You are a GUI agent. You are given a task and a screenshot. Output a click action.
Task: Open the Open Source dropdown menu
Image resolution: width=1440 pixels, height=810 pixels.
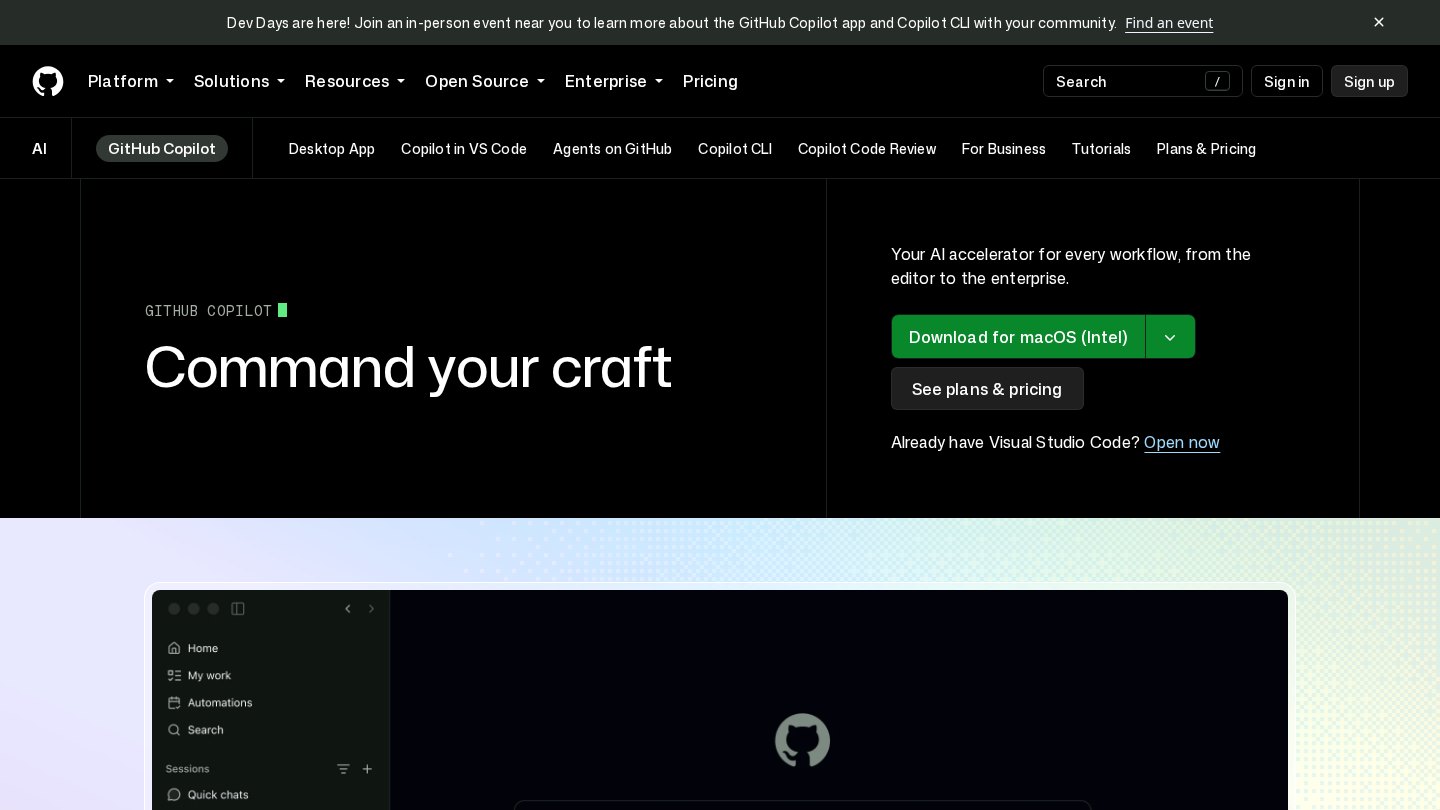(x=485, y=81)
